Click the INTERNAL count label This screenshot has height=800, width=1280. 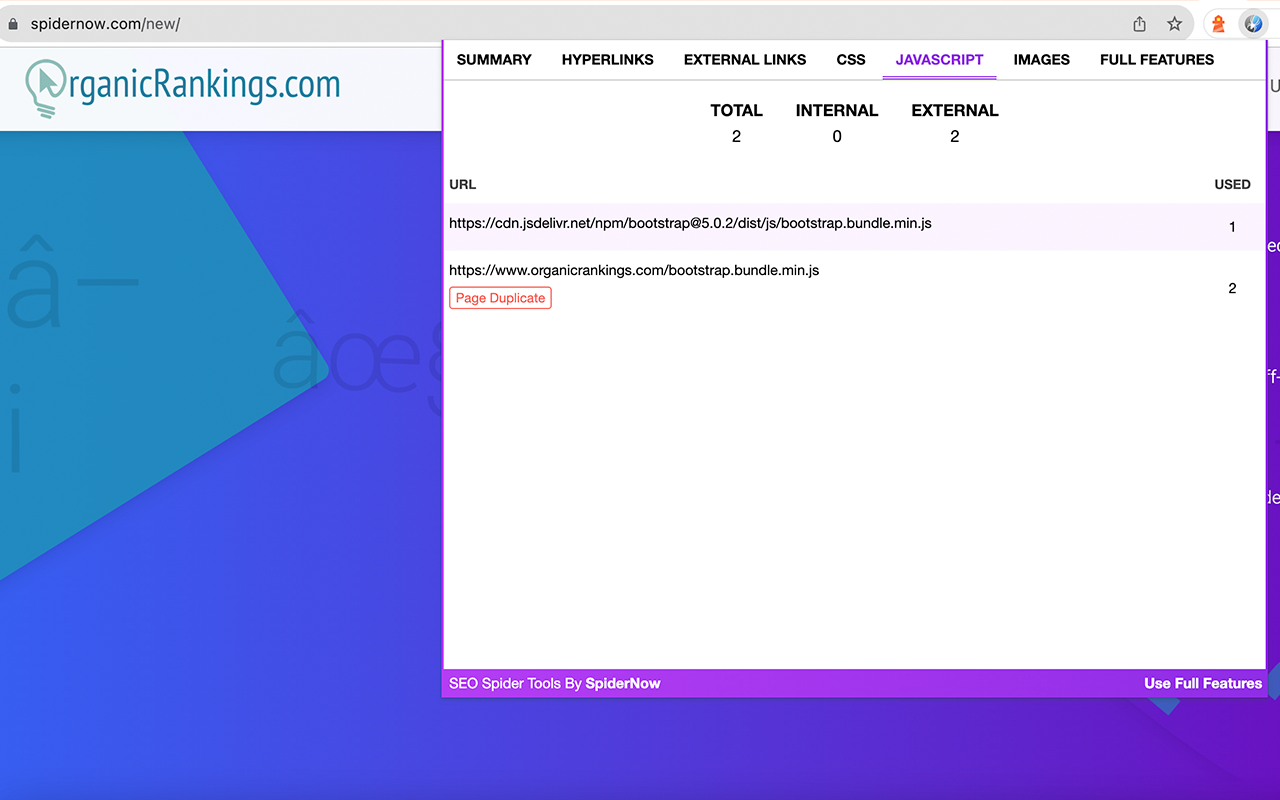tap(837, 110)
